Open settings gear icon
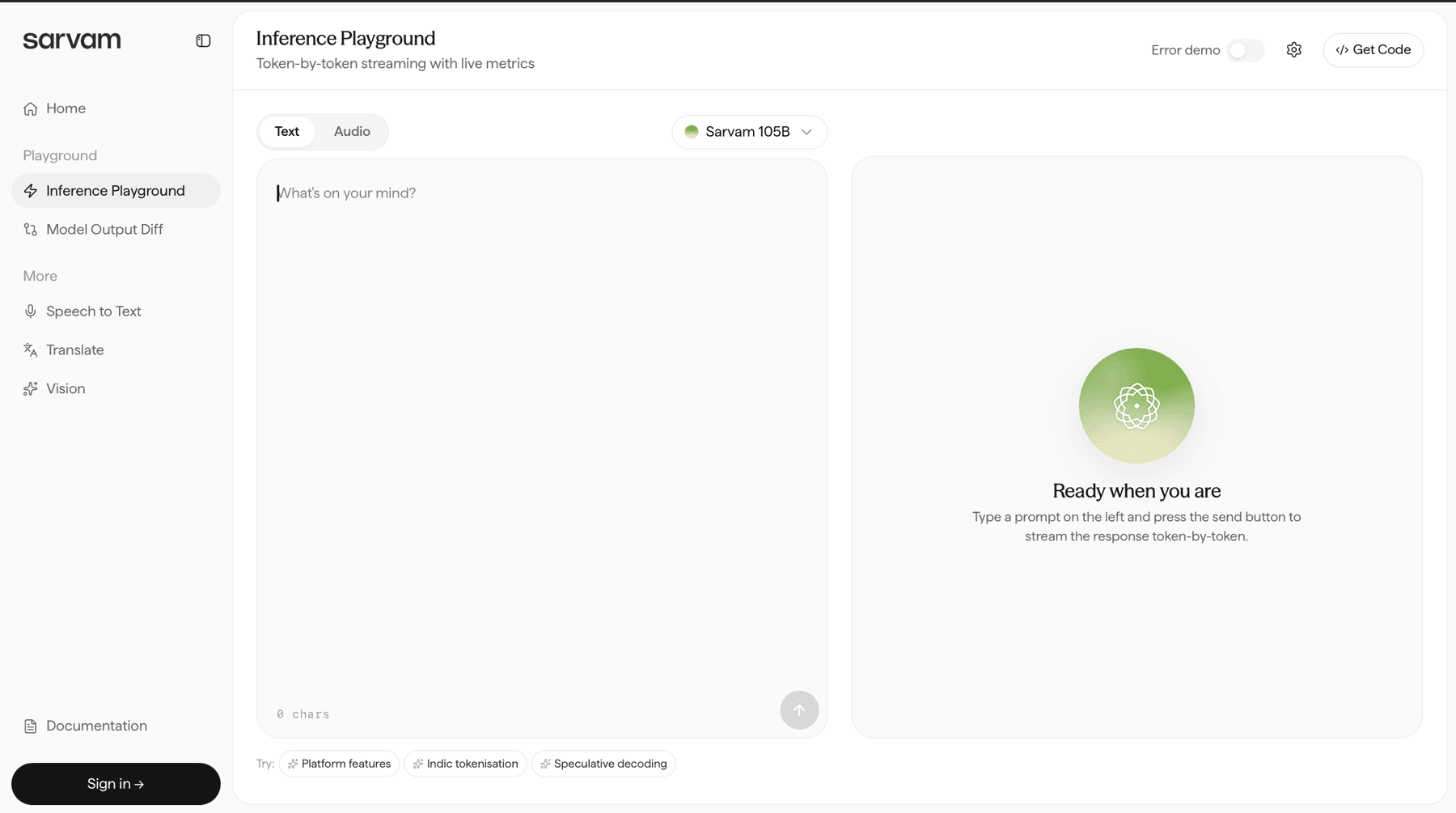 pos(1293,50)
